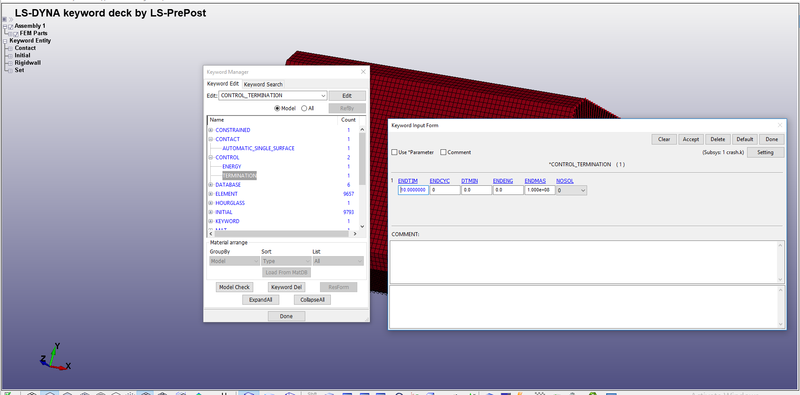The height and width of the screenshot is (395, 800).
Task: Click the horizontal scrollbar of the keyword list
Action: click(x=283, y=233)
